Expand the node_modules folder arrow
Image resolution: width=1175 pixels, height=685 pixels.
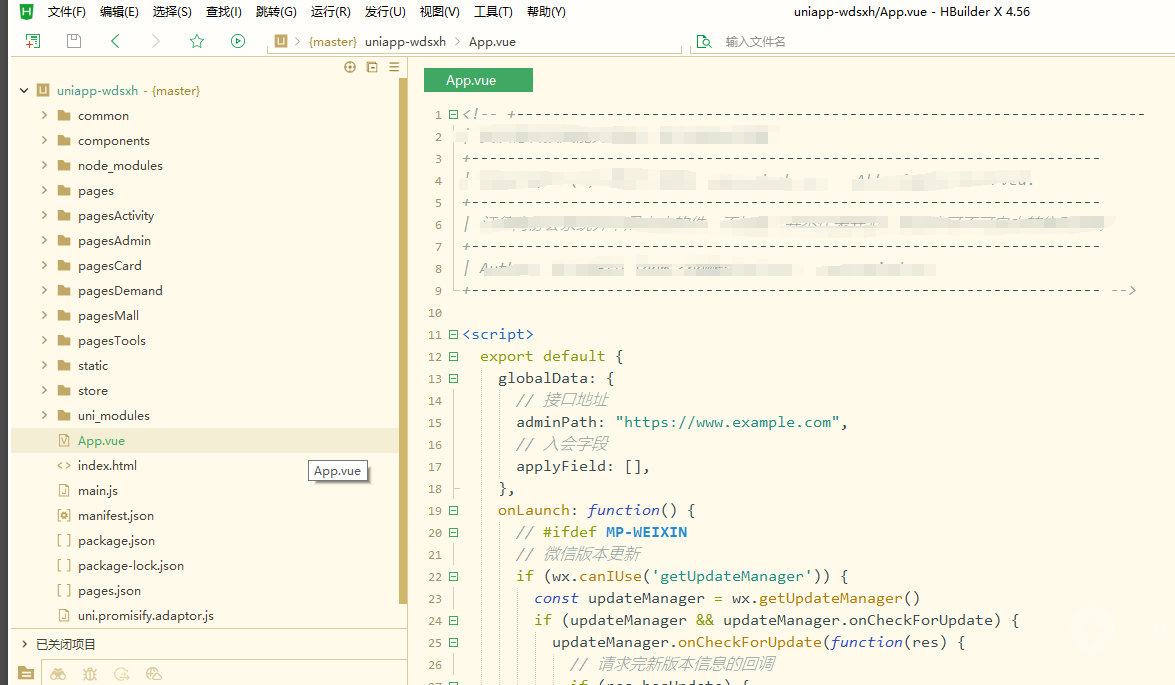[x=44, y=165]
